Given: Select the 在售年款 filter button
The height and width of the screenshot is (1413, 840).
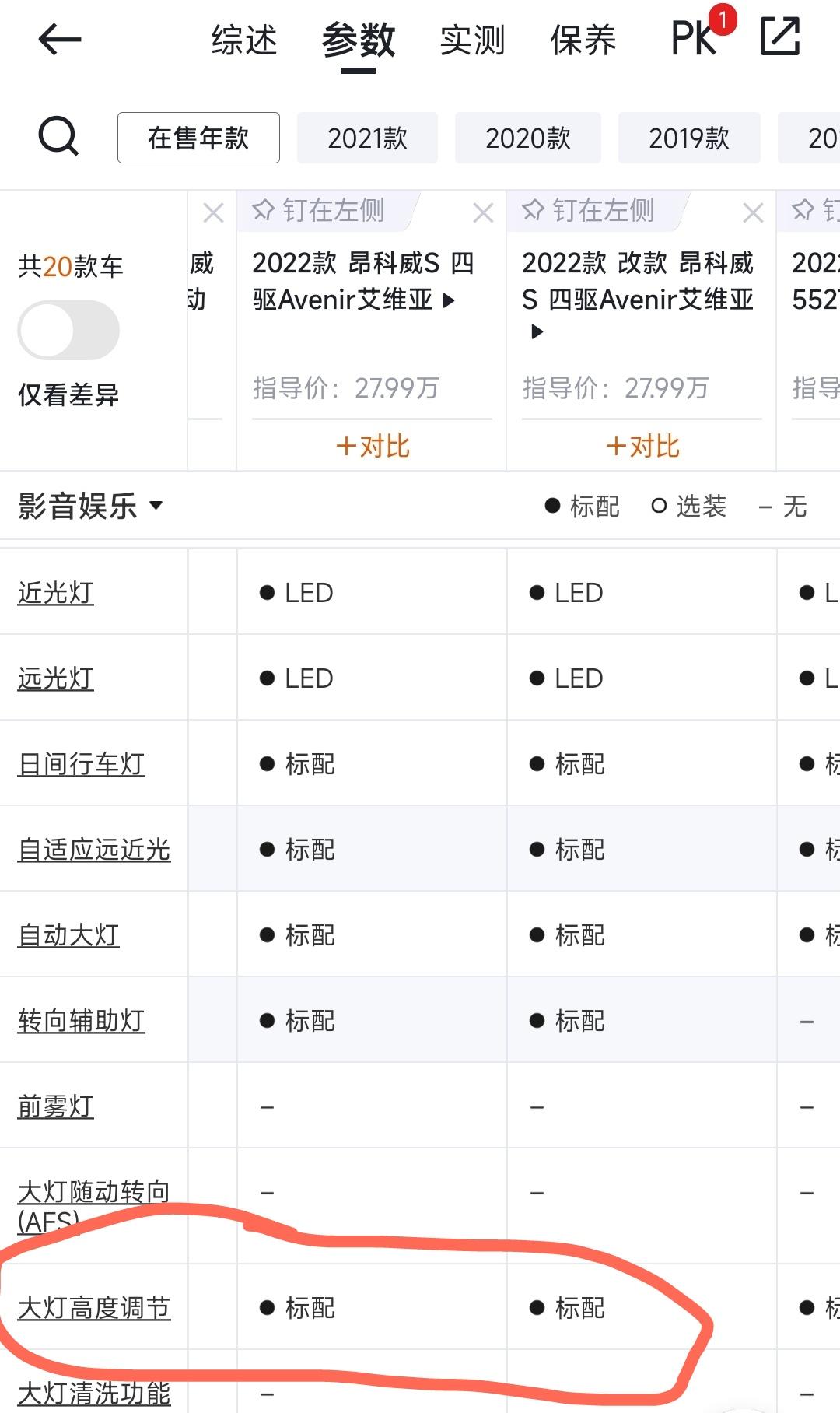Looking at the screenshot, I should click(198, 138).
